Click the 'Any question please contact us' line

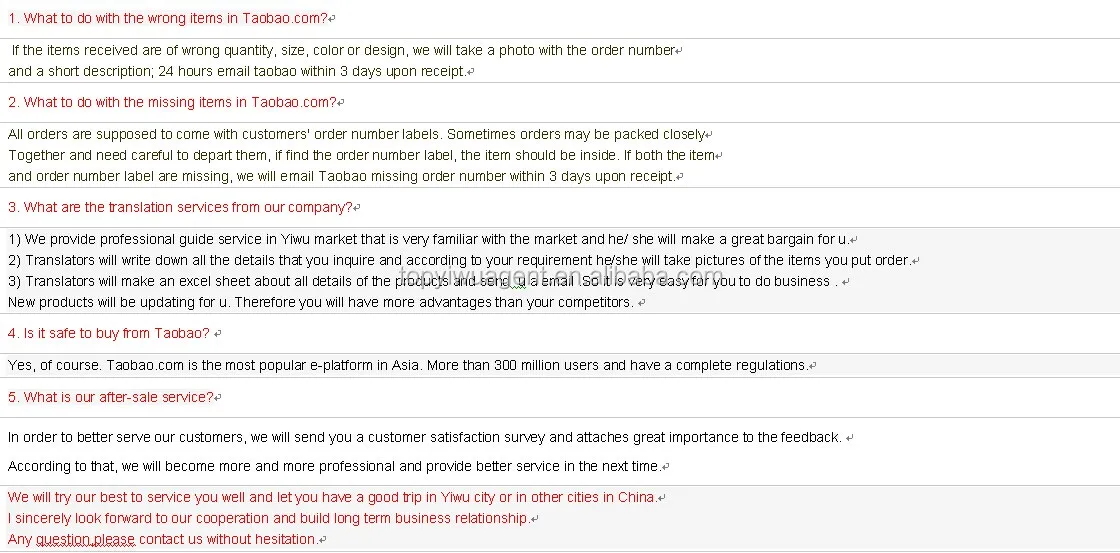click(163, 539)
